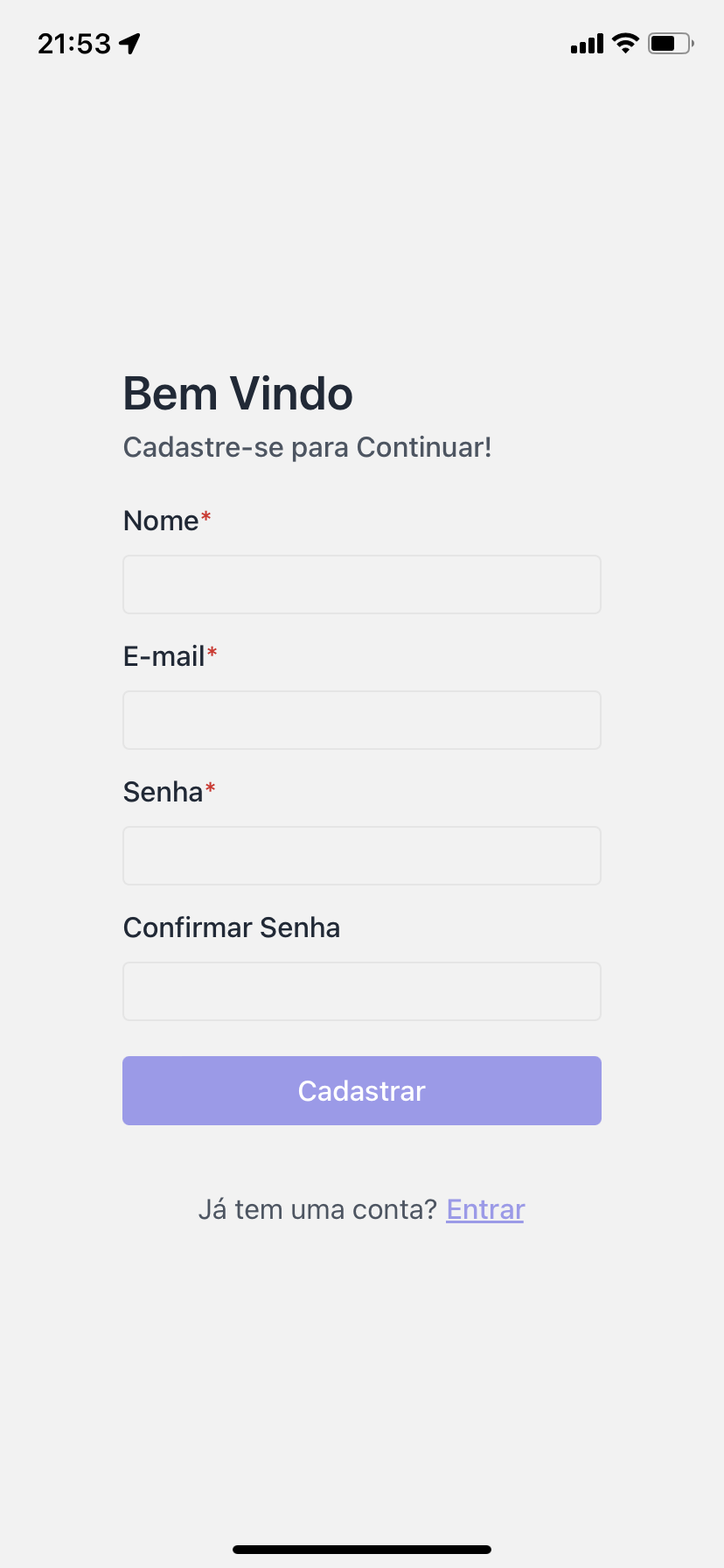
Task: Tap the 21:53 clock in status bar
Action: [x=74, y=44]
